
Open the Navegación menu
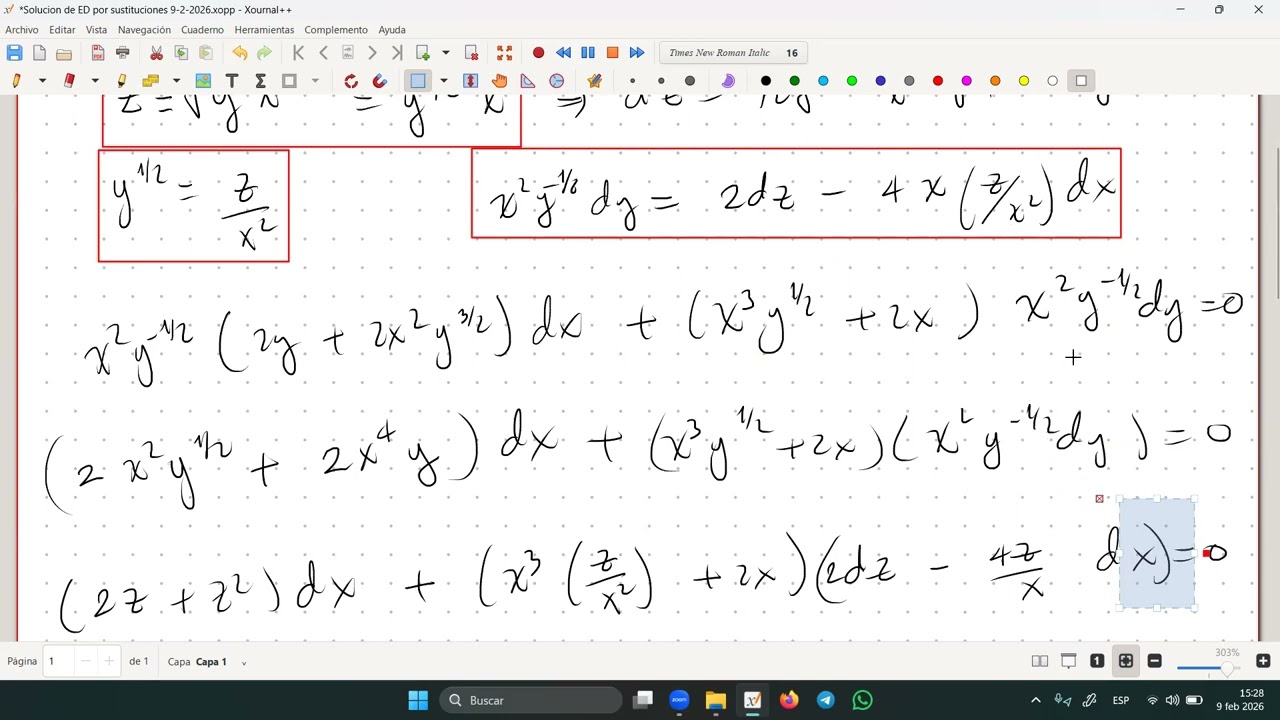[x=144, y=30]
